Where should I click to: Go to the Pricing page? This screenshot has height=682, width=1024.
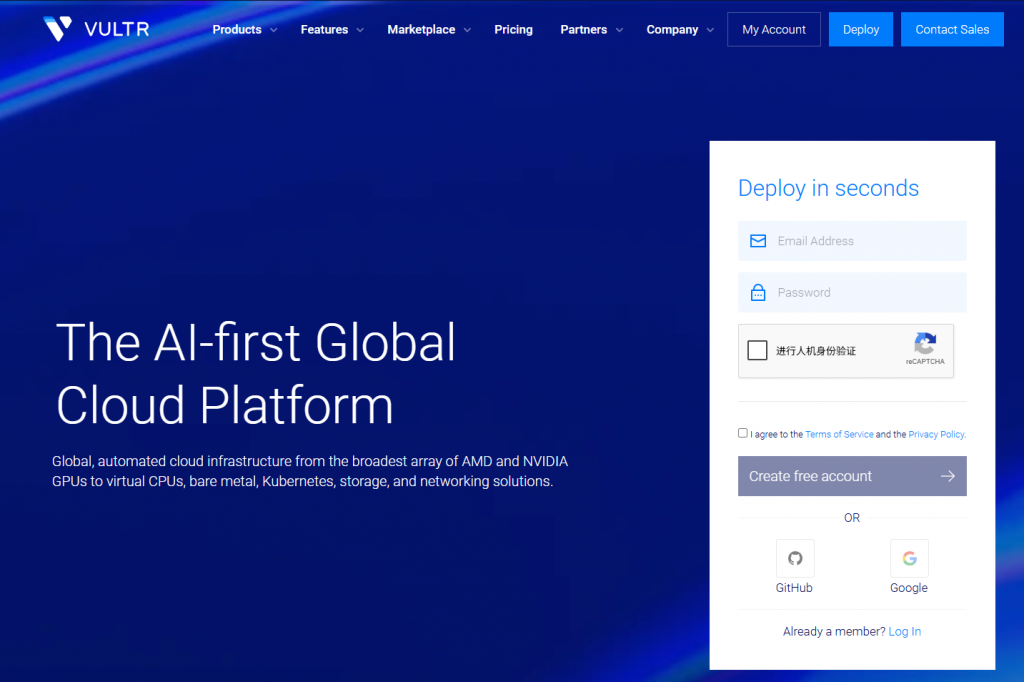(x=513, y=29)
